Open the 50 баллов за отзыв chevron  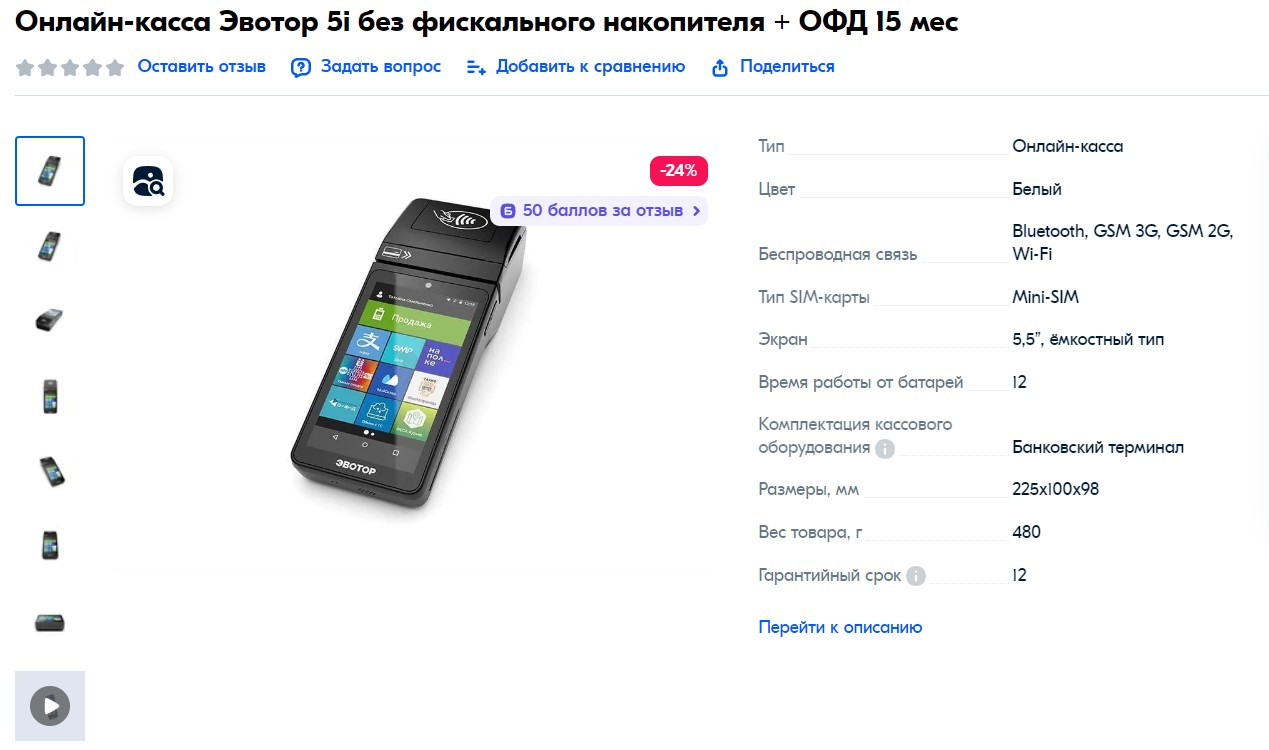tap(697, 211)
